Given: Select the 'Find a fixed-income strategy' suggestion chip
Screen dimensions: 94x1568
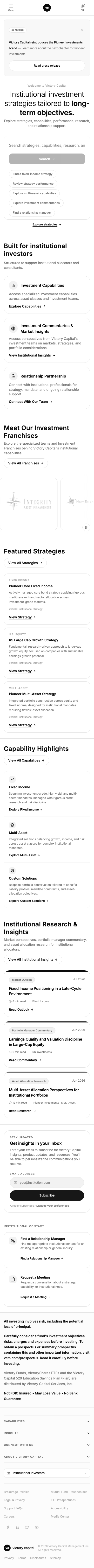Looking at the screenshot, I should pos(33,174).
